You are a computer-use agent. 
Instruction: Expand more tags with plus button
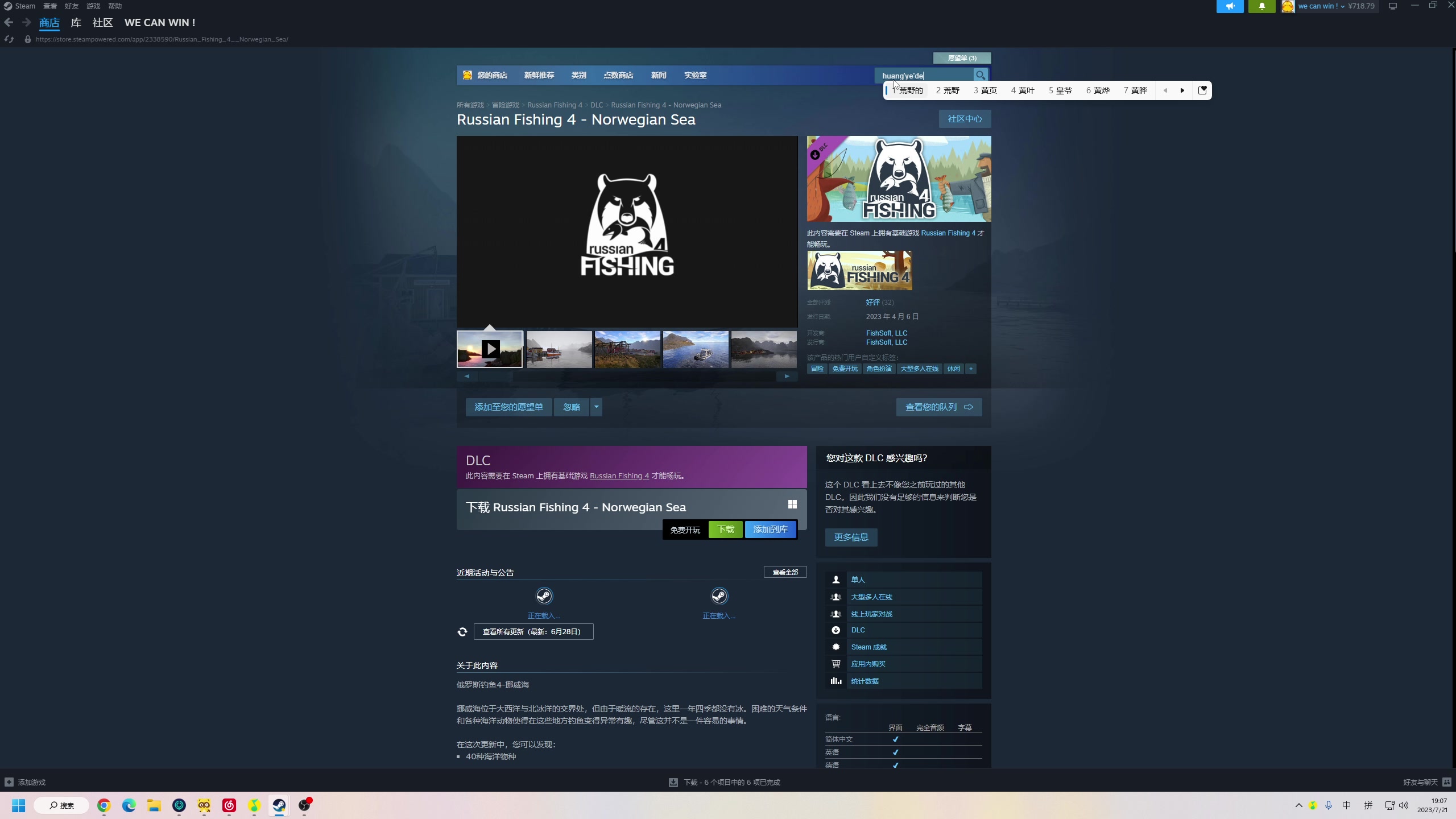pos(971,369)
